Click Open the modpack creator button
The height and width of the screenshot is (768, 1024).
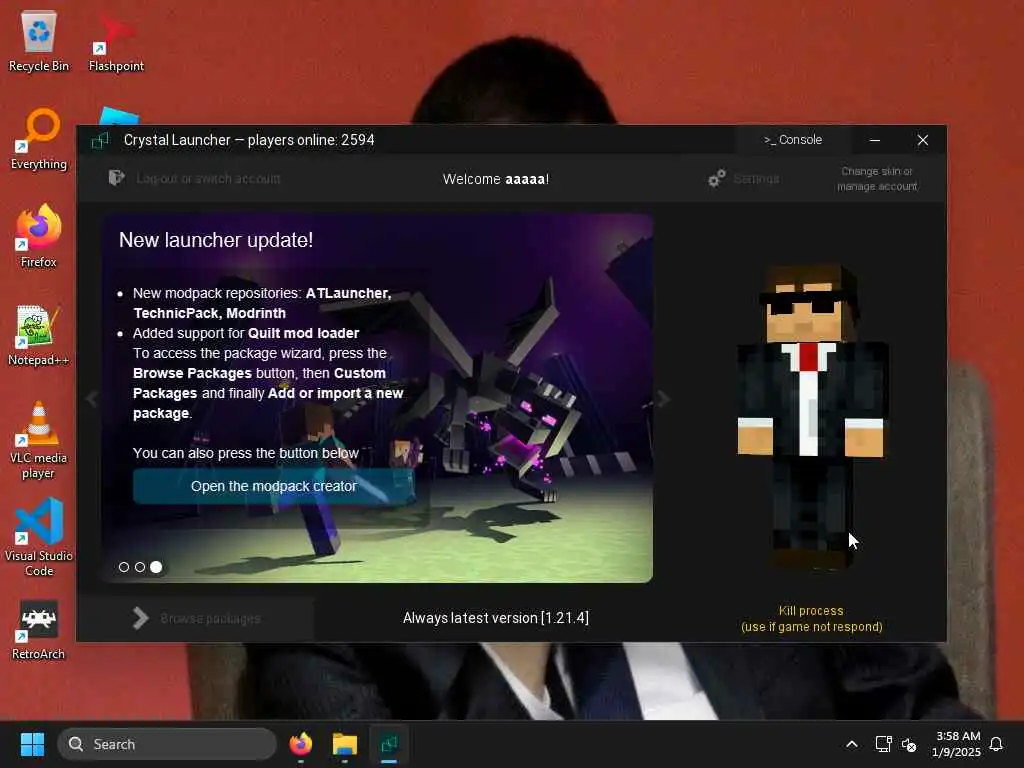click(x=274, y=486)
